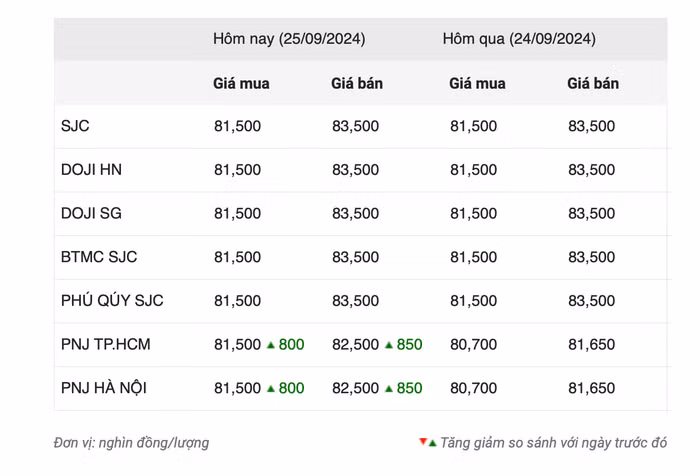
Task: Choose the PNJ TP.HCM row label
Action: [108, 345]
